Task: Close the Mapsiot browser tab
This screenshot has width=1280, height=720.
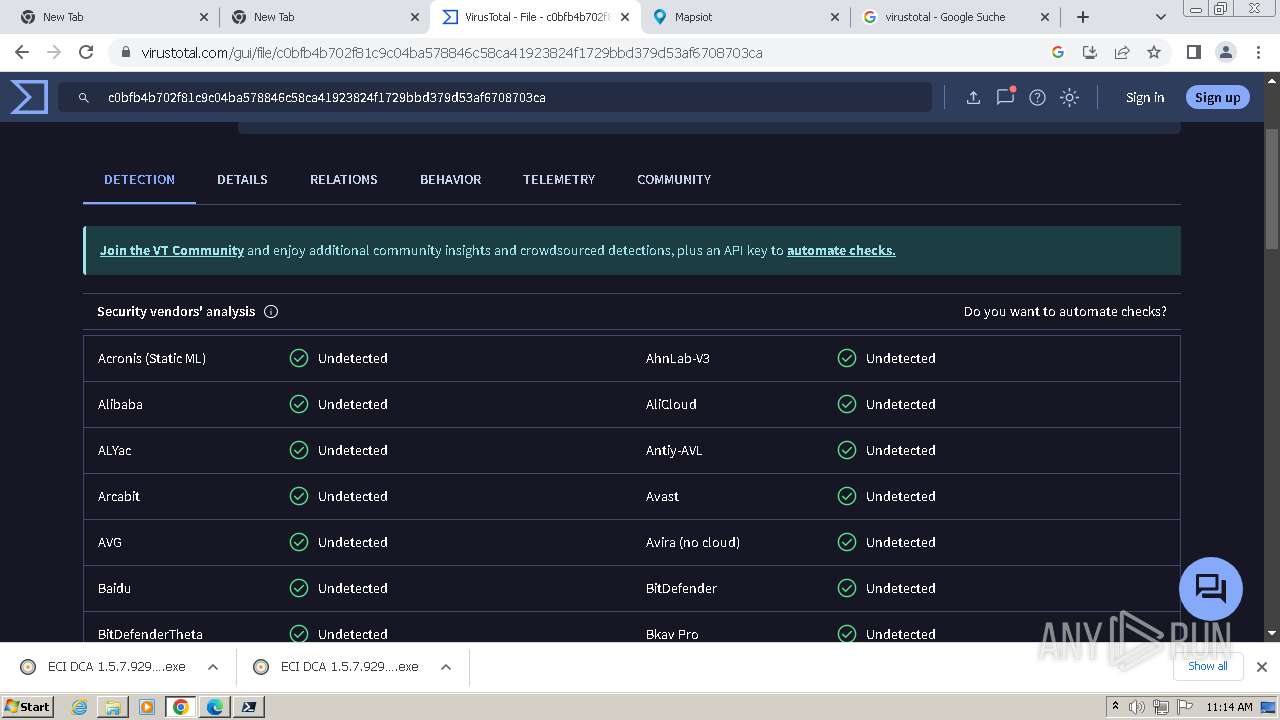Action: tap(835, 17)
